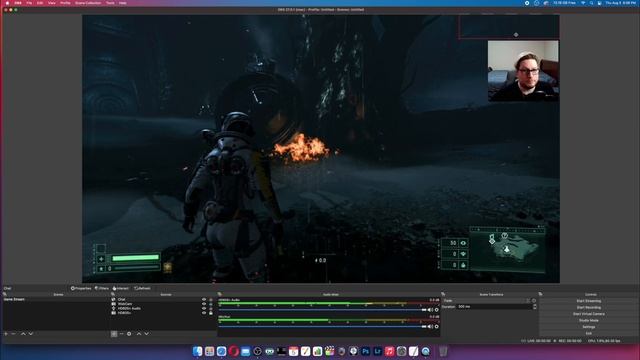Open transition properties gear next to Fade
640x360 pixels.
[x=534, y=301]
